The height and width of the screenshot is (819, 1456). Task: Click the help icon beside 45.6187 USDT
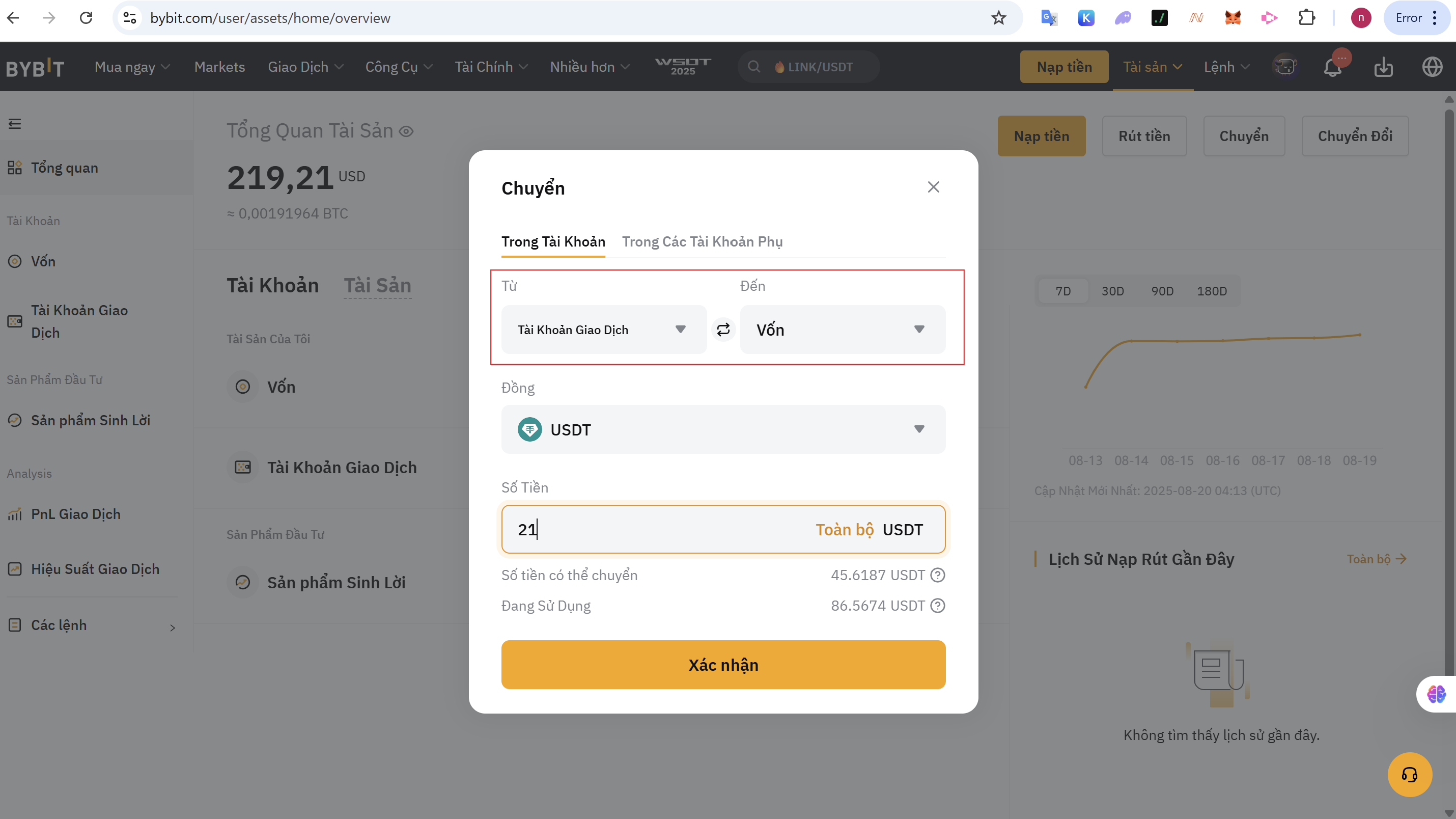pyautogui.click(x=938, y=575)
